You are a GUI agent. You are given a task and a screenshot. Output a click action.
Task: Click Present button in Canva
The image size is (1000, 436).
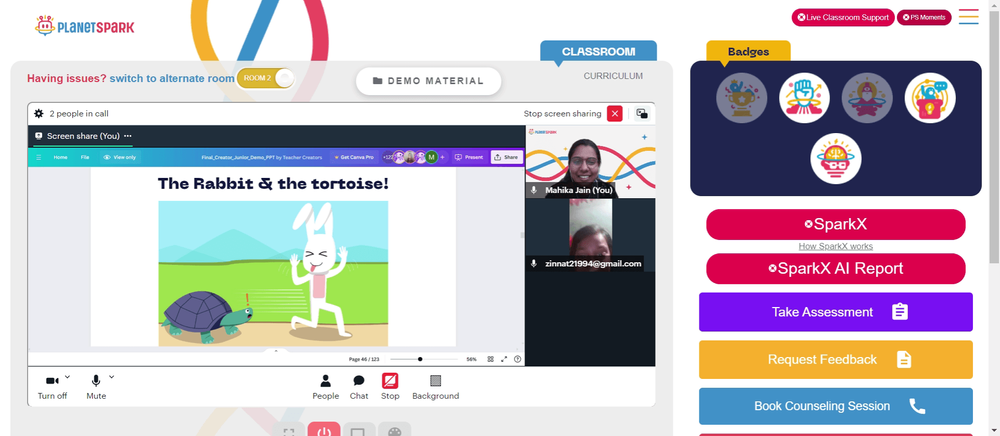[x=469, y=157]
